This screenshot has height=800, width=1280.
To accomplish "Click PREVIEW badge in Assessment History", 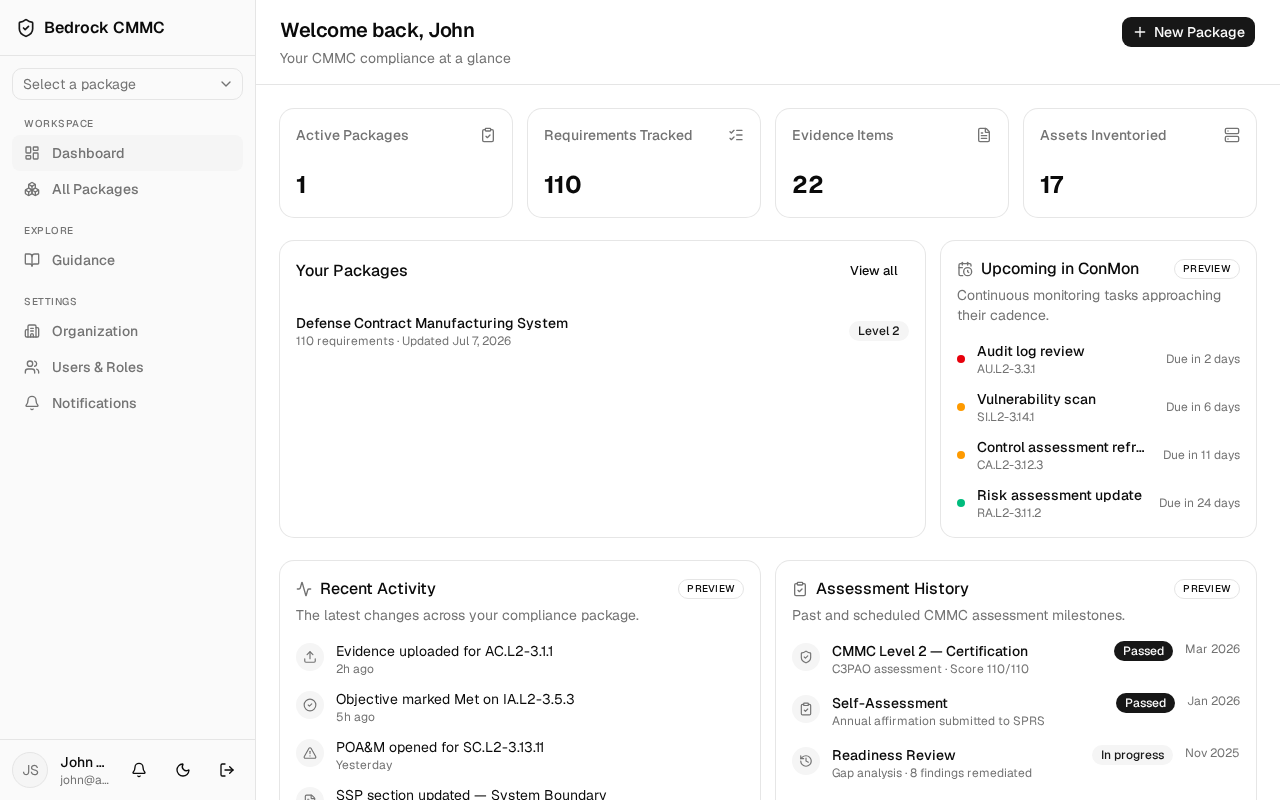I will point(1207,589).
